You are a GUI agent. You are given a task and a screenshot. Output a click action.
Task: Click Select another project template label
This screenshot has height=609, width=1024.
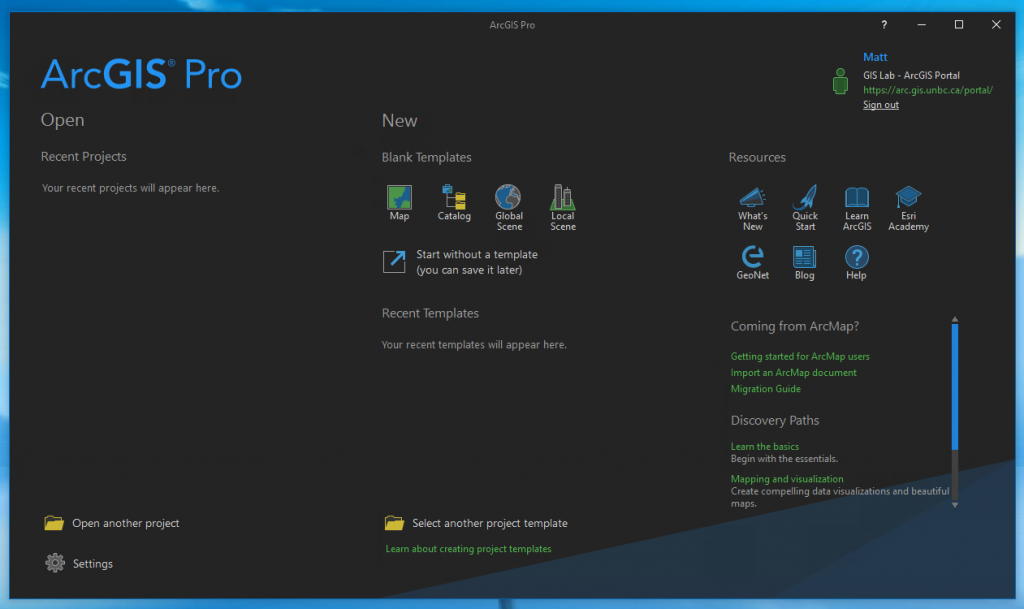point(490,523)
